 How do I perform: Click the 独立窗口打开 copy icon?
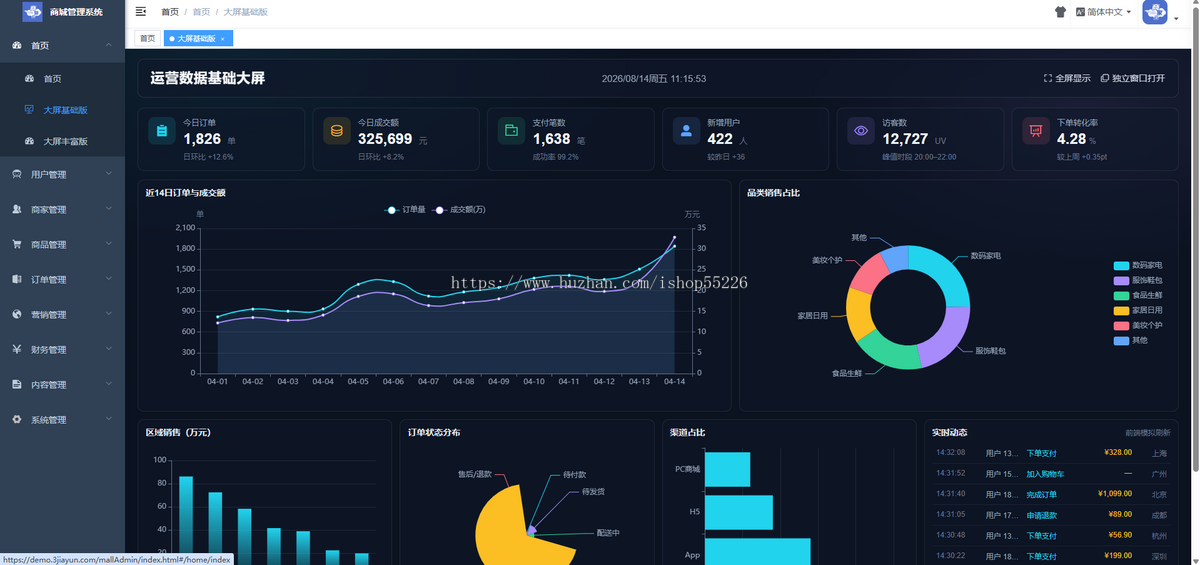tap(1105, 78)
